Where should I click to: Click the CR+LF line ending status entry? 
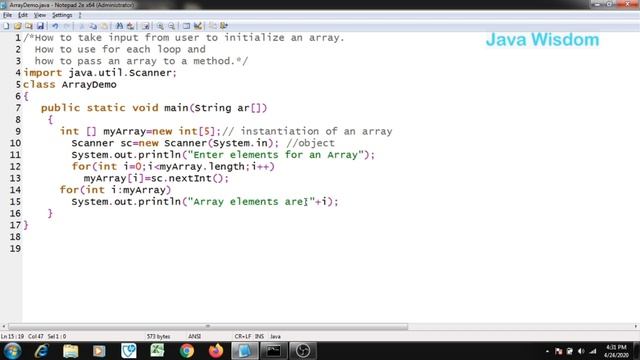pyautogui.click(x=243, y=337)
